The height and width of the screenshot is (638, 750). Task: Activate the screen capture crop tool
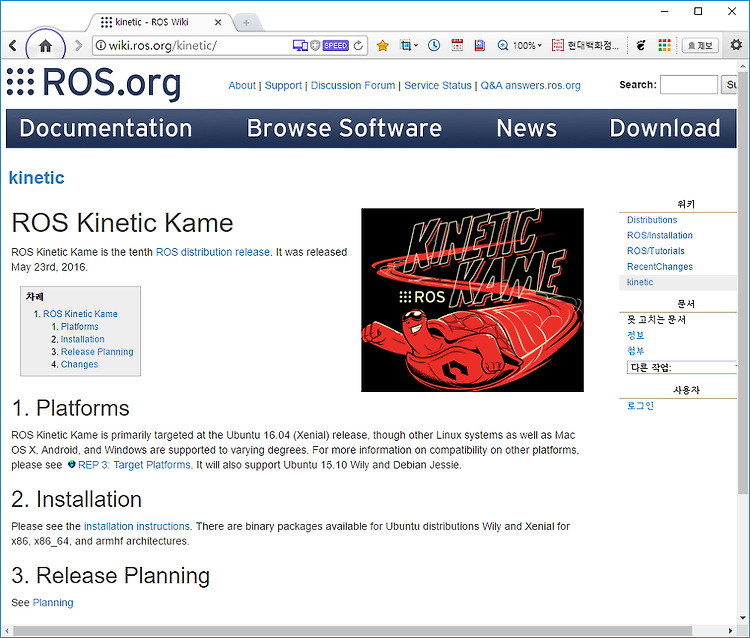pyautogui.click(x=406, y=45)
